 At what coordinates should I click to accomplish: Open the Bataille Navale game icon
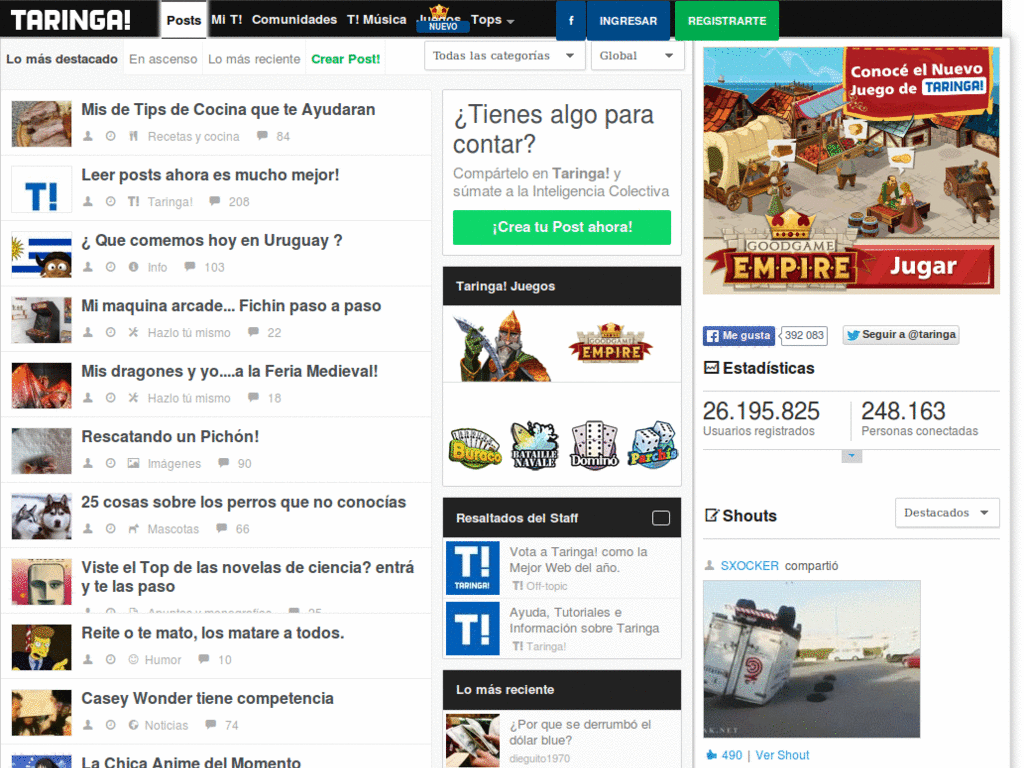click(x=534, y=445)
